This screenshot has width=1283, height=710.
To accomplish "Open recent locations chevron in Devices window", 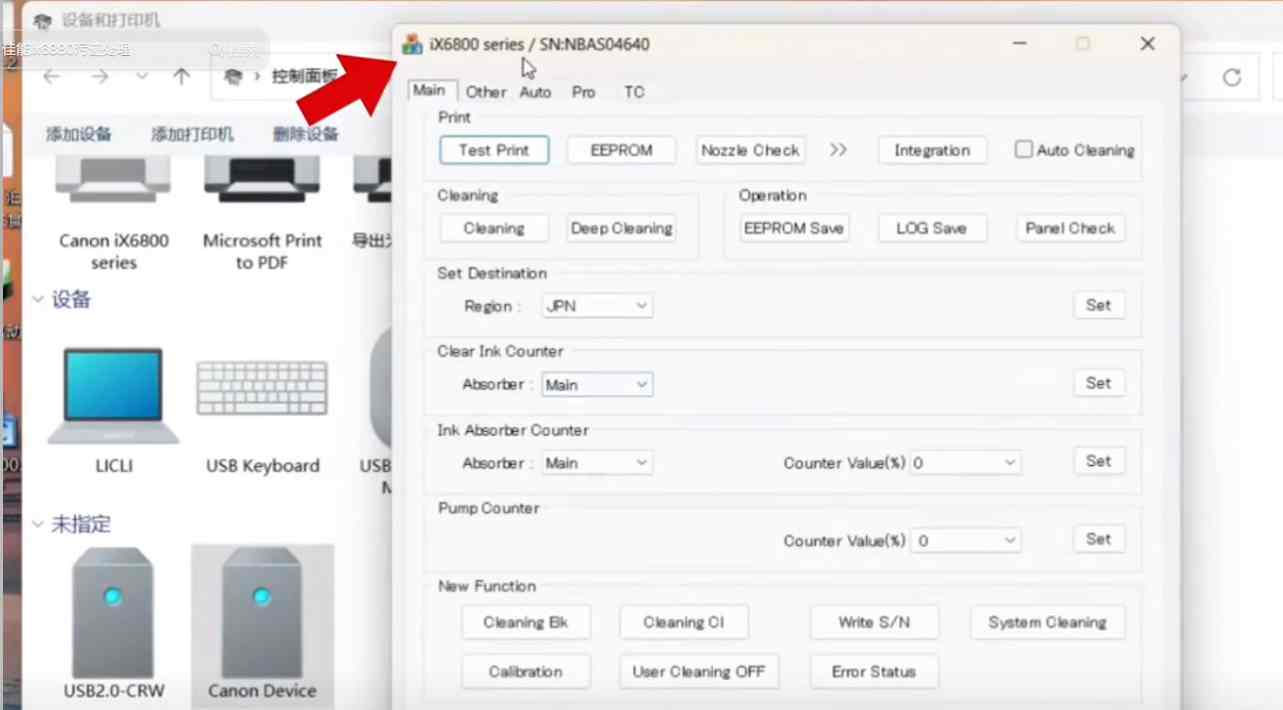I will 142,77.
